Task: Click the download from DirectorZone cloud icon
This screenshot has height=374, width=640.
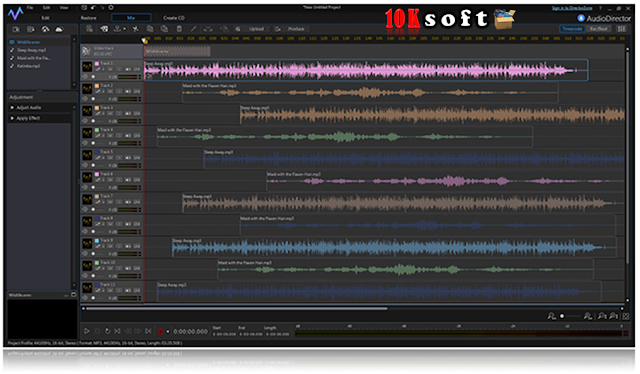Action: [x=45, y=29]
